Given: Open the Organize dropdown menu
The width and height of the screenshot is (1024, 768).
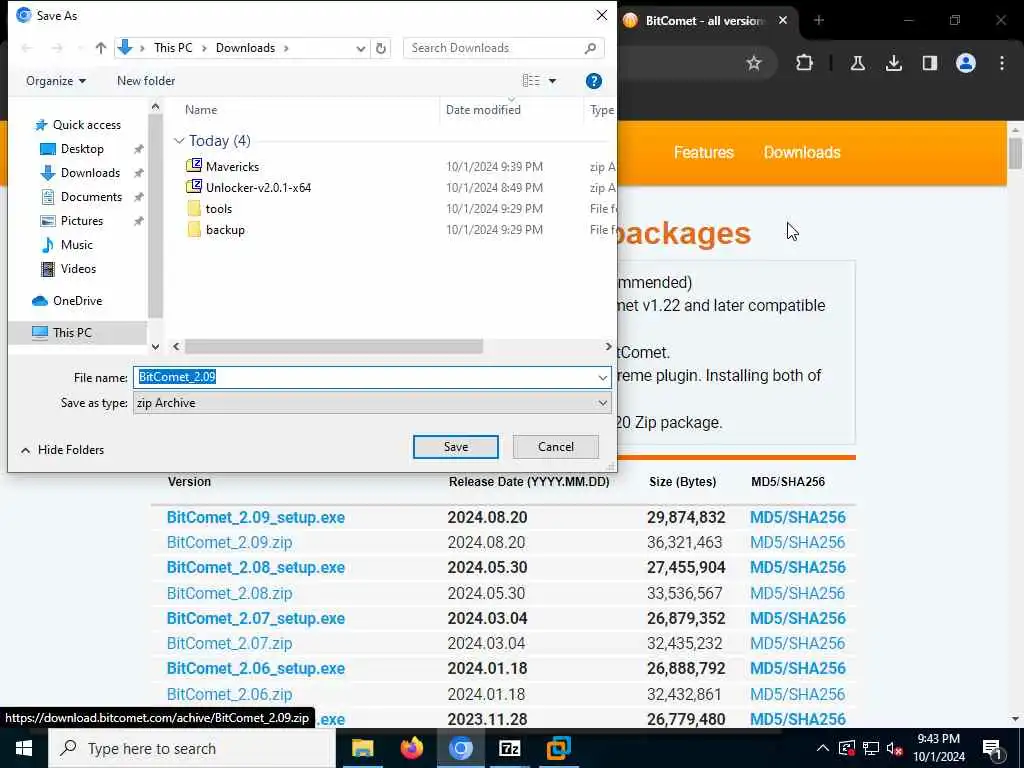Looking at the screenshot, I should tap(56, 81).
